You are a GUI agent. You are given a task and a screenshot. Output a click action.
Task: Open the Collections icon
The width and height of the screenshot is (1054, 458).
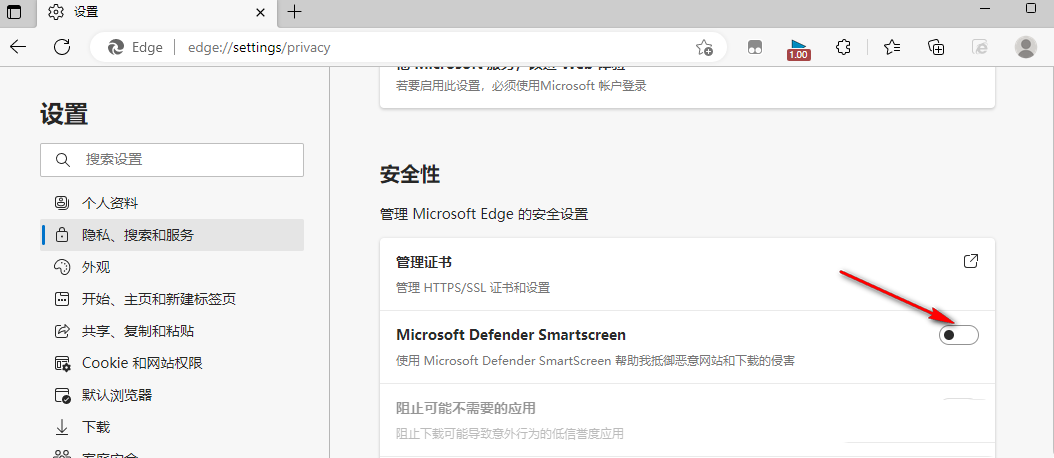point(936,47)
